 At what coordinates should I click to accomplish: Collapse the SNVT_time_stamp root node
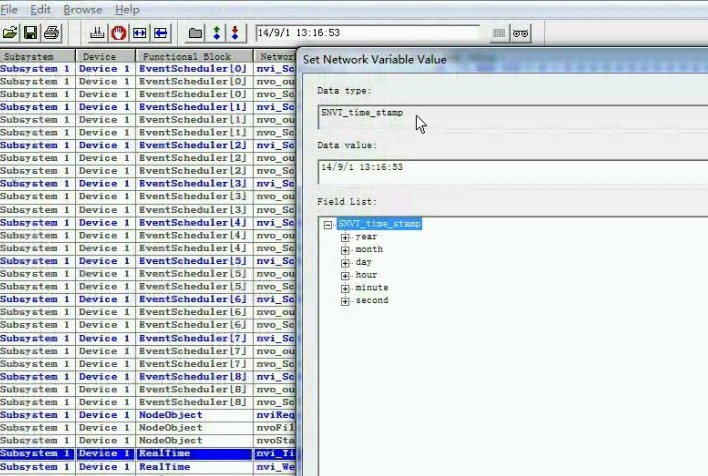point(328,224)
